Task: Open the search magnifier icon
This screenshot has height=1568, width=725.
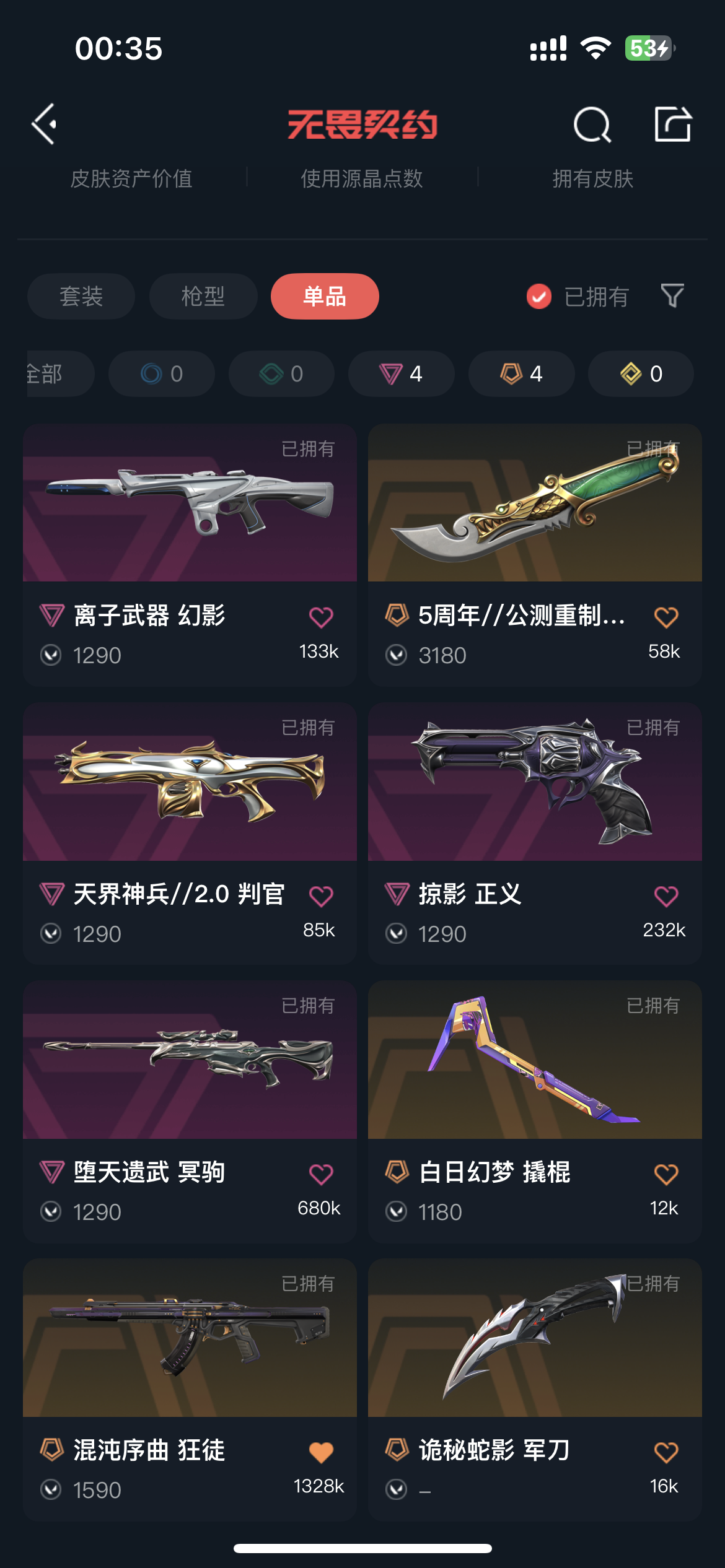Action: 592,124
